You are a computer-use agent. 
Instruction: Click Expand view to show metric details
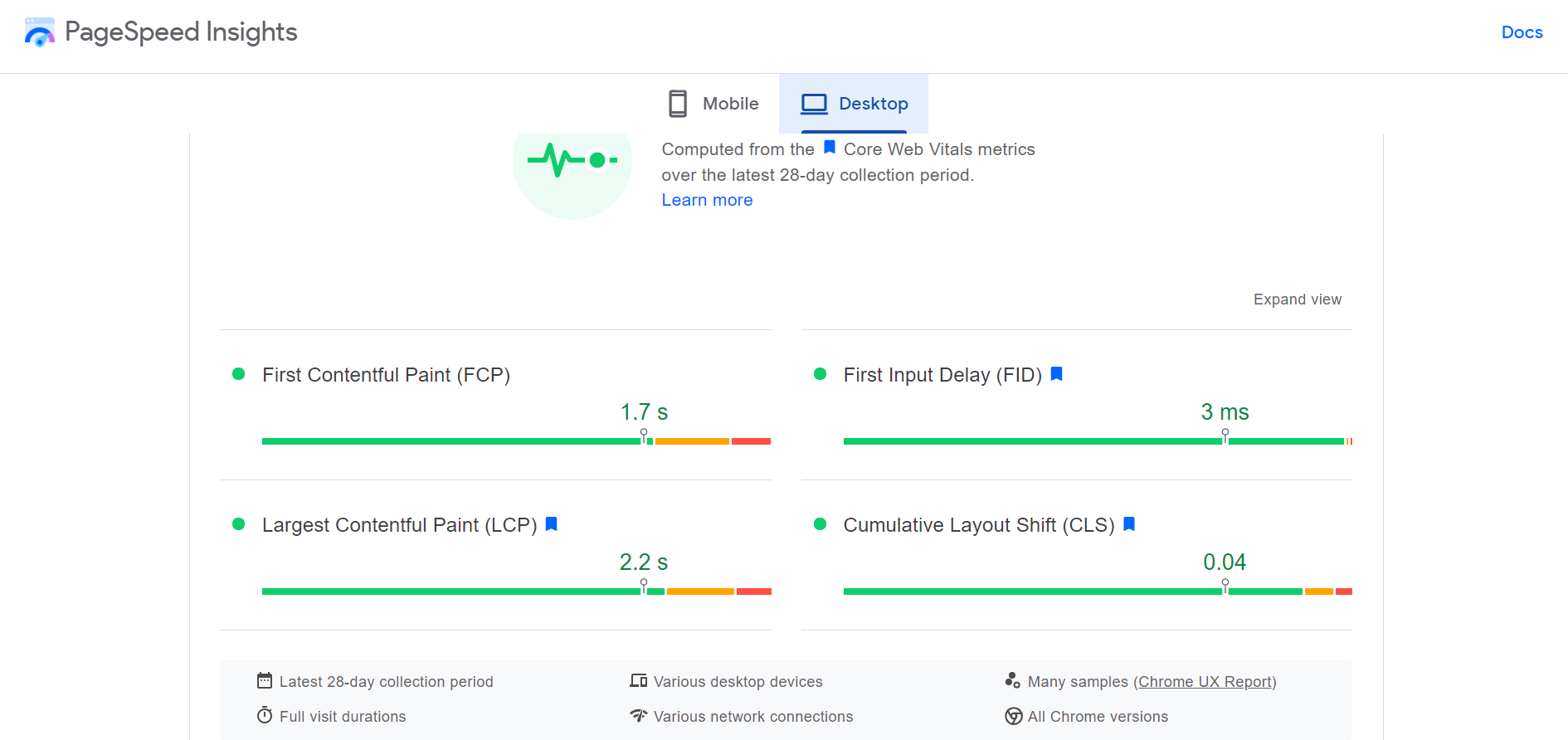coord(1297,299)
